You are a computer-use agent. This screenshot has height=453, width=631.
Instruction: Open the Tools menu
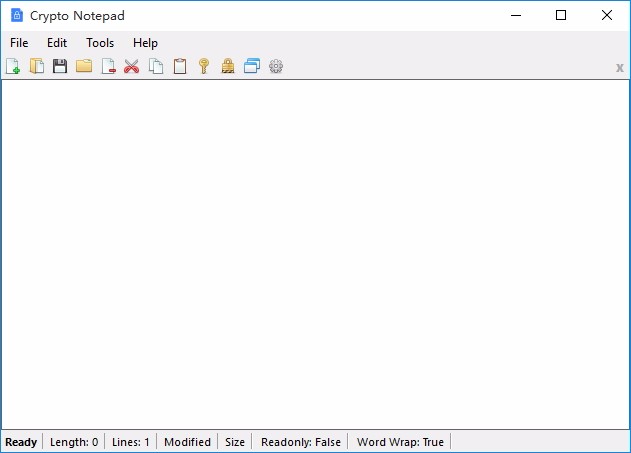100,43
